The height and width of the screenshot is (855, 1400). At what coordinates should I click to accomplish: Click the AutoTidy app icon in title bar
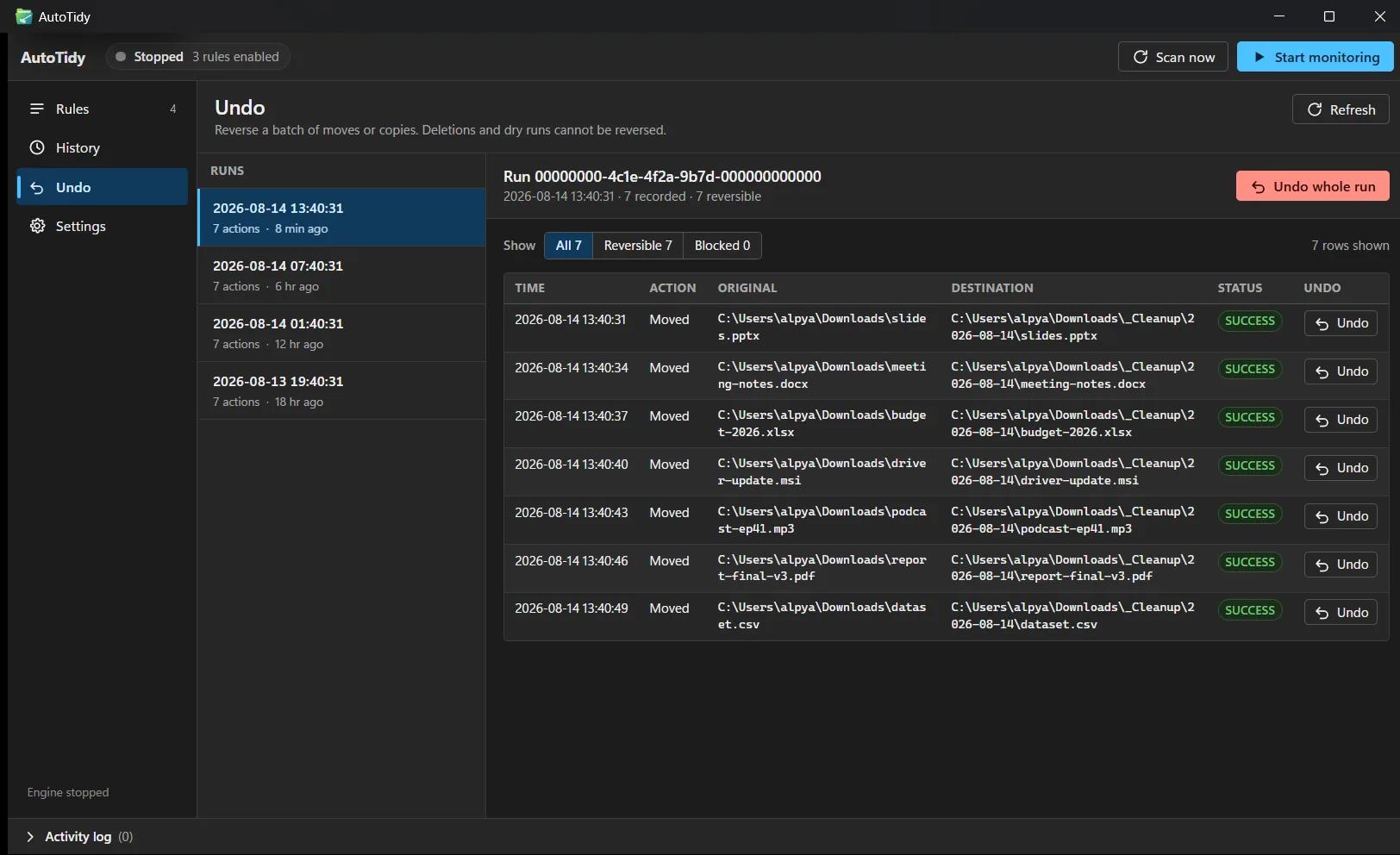tap(24, 16)
